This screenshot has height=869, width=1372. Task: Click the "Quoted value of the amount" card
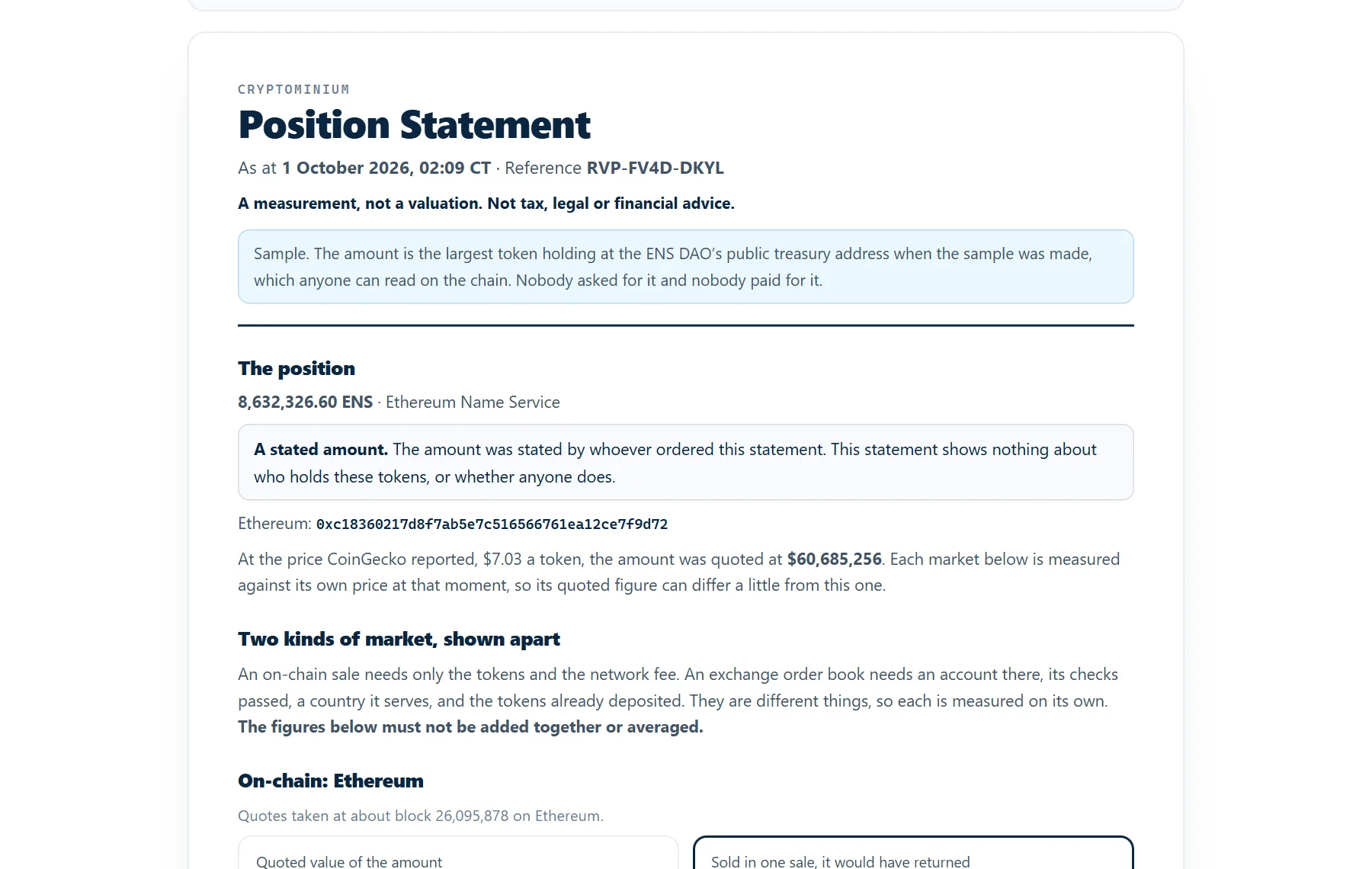pyautogui.click(x=458, y=853)
